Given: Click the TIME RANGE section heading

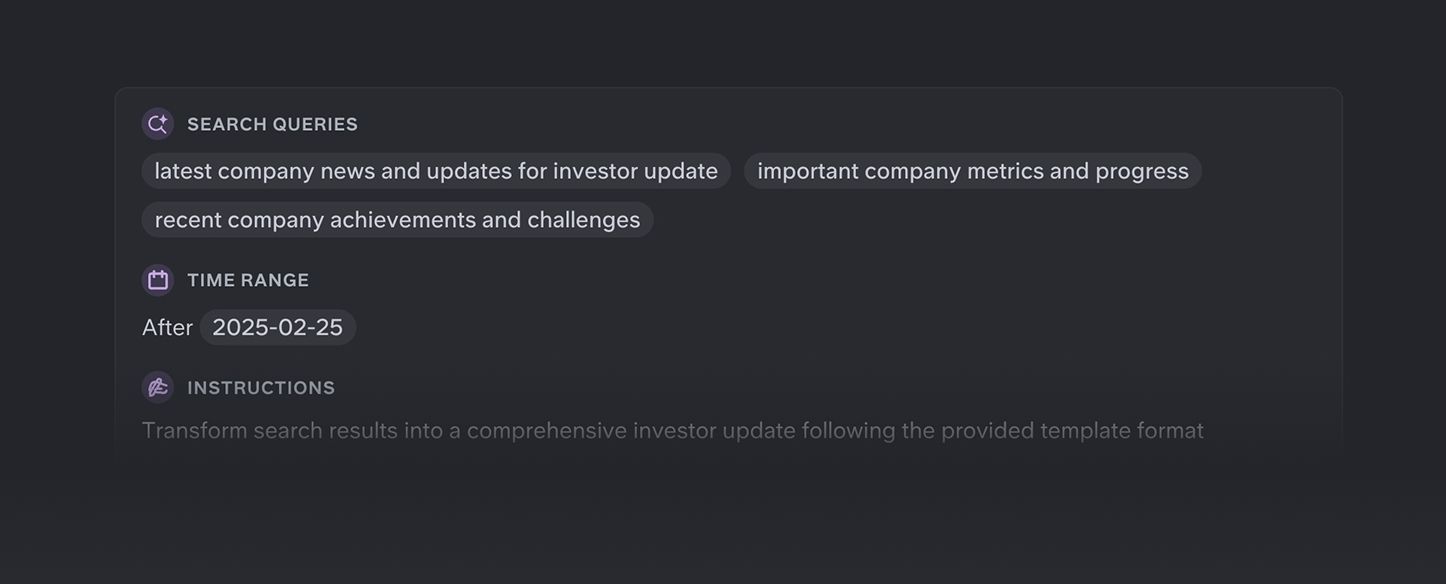Looking at the screenshot, I should click(248, 280).
